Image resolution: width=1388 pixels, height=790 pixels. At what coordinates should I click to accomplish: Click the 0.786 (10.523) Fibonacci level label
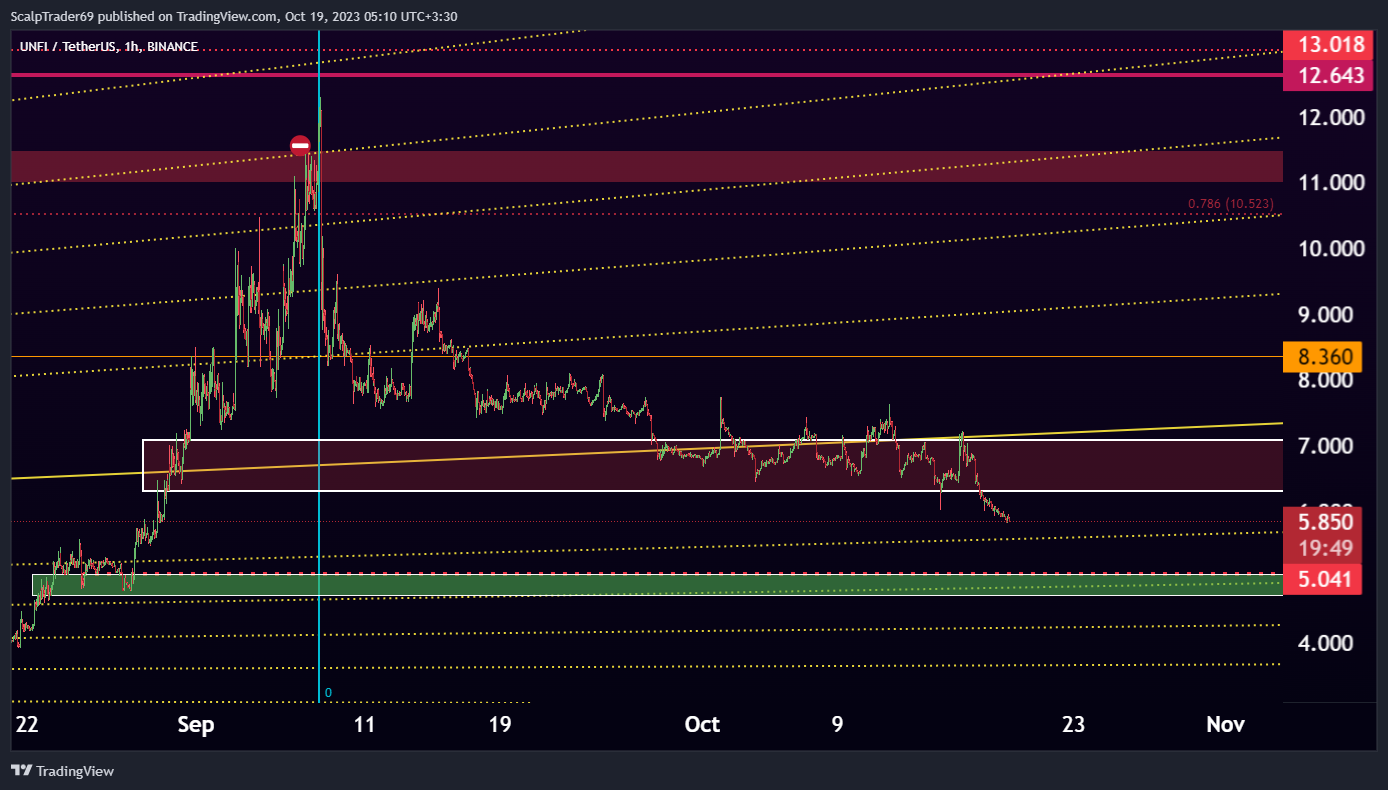point(1231,204)
